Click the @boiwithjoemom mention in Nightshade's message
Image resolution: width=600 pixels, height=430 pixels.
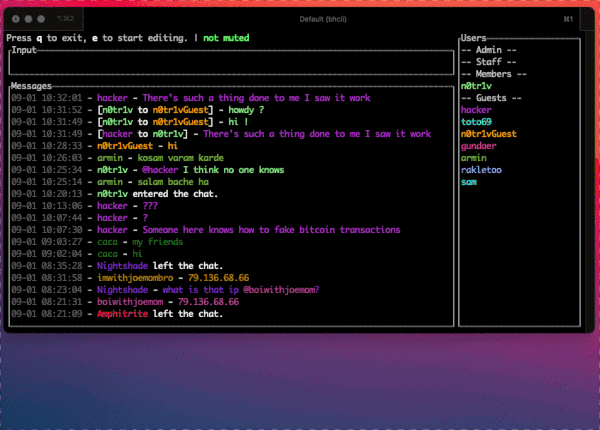[x=281, y=289]
